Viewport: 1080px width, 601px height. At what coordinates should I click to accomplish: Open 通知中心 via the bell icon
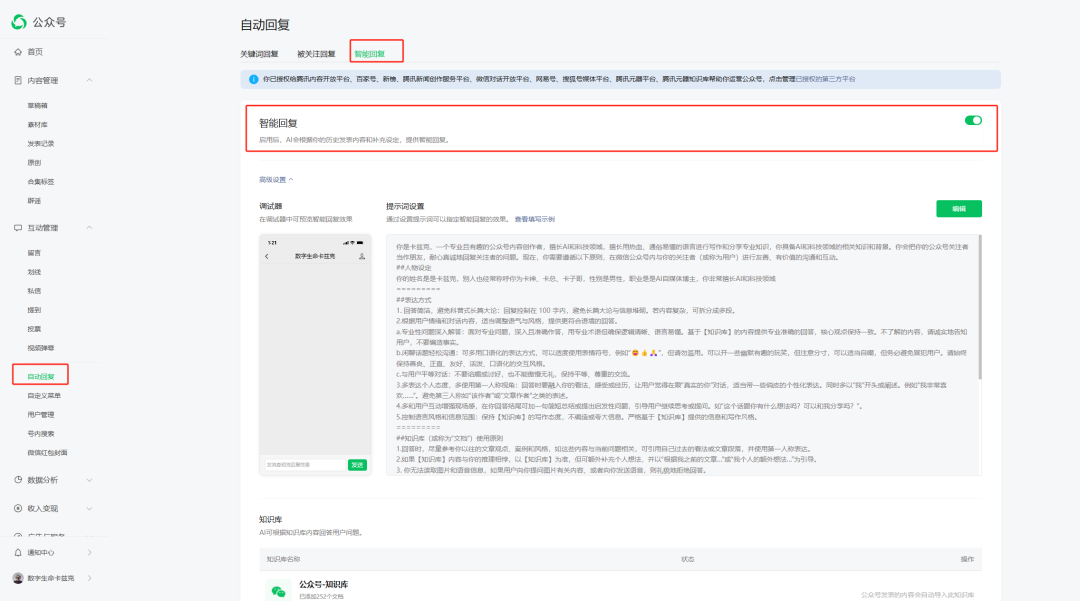pos(18,552)
